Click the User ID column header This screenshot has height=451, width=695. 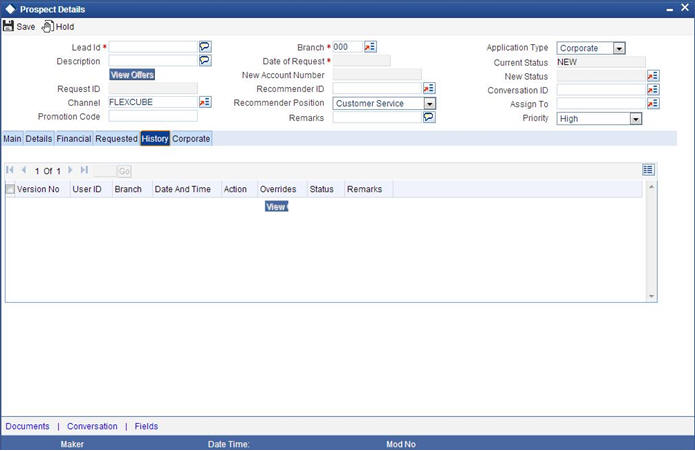click(x=87, y=189)
